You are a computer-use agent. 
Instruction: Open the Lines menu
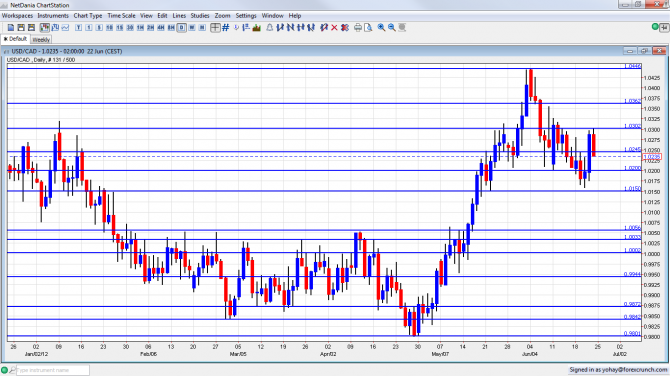pos(179,15)
